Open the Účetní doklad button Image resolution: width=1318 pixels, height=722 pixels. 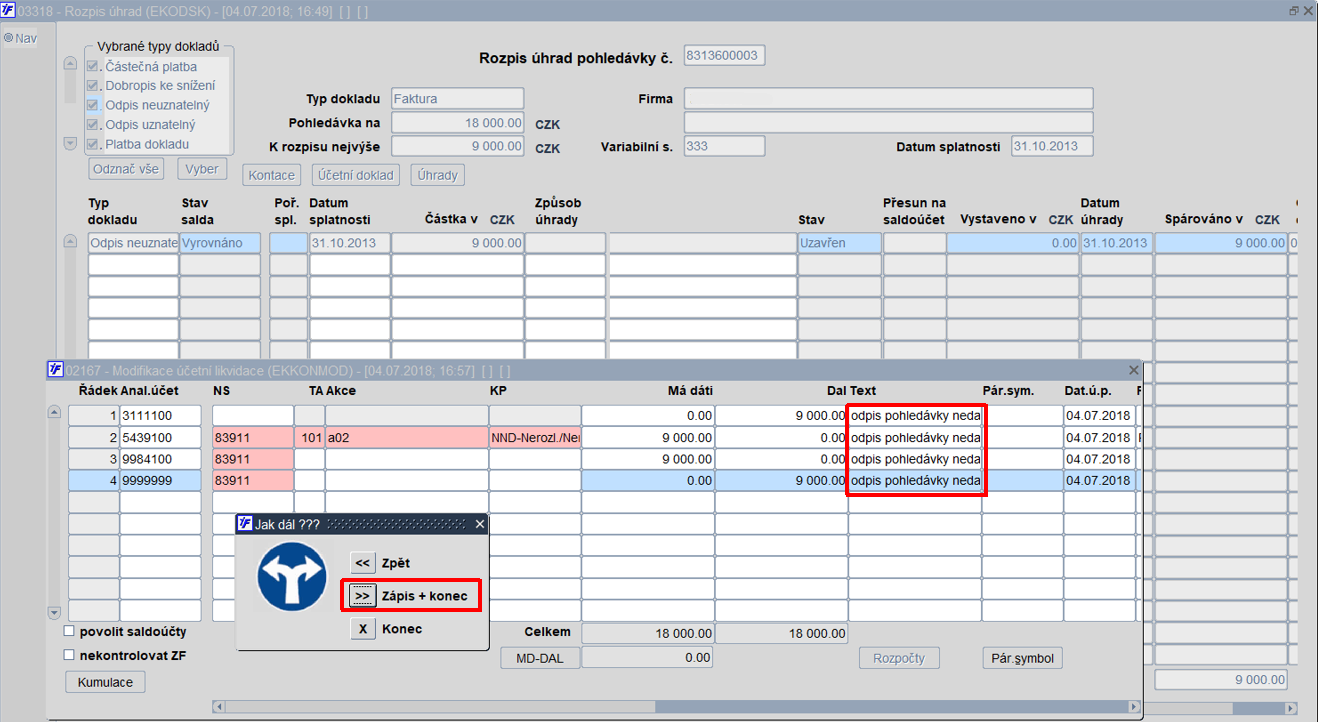356,175
